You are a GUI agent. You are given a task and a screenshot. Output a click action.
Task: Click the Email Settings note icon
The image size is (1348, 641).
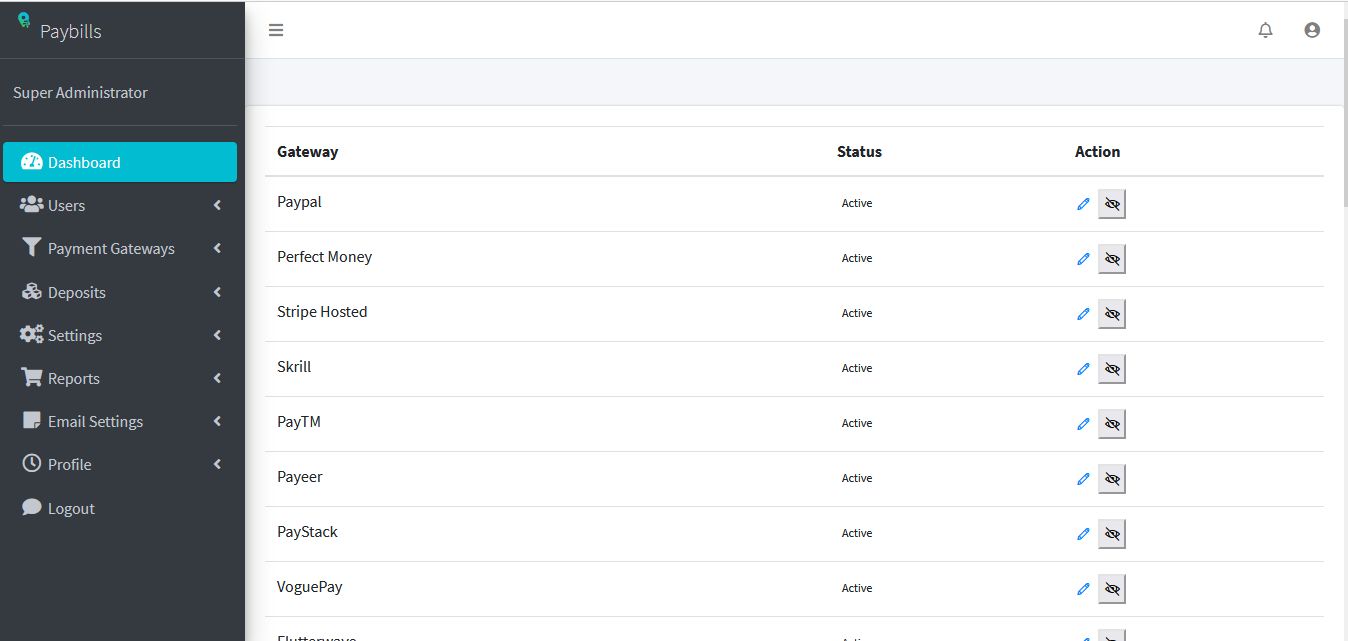[x=31, y=421]
